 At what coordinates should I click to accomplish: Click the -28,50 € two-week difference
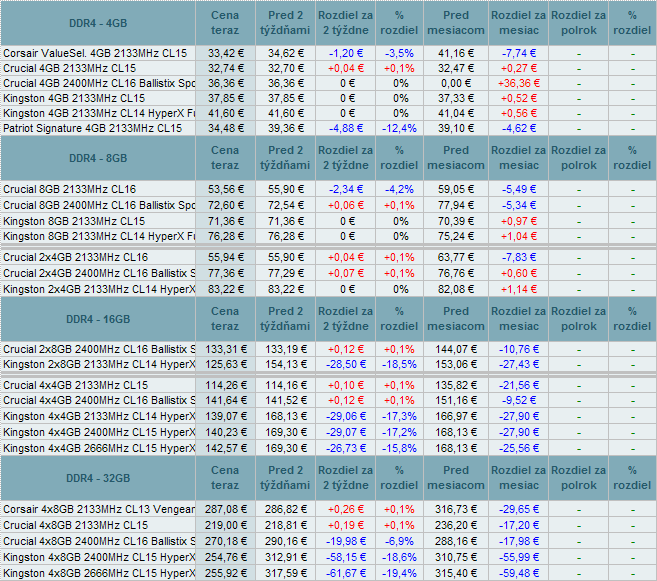click(346, 364)
